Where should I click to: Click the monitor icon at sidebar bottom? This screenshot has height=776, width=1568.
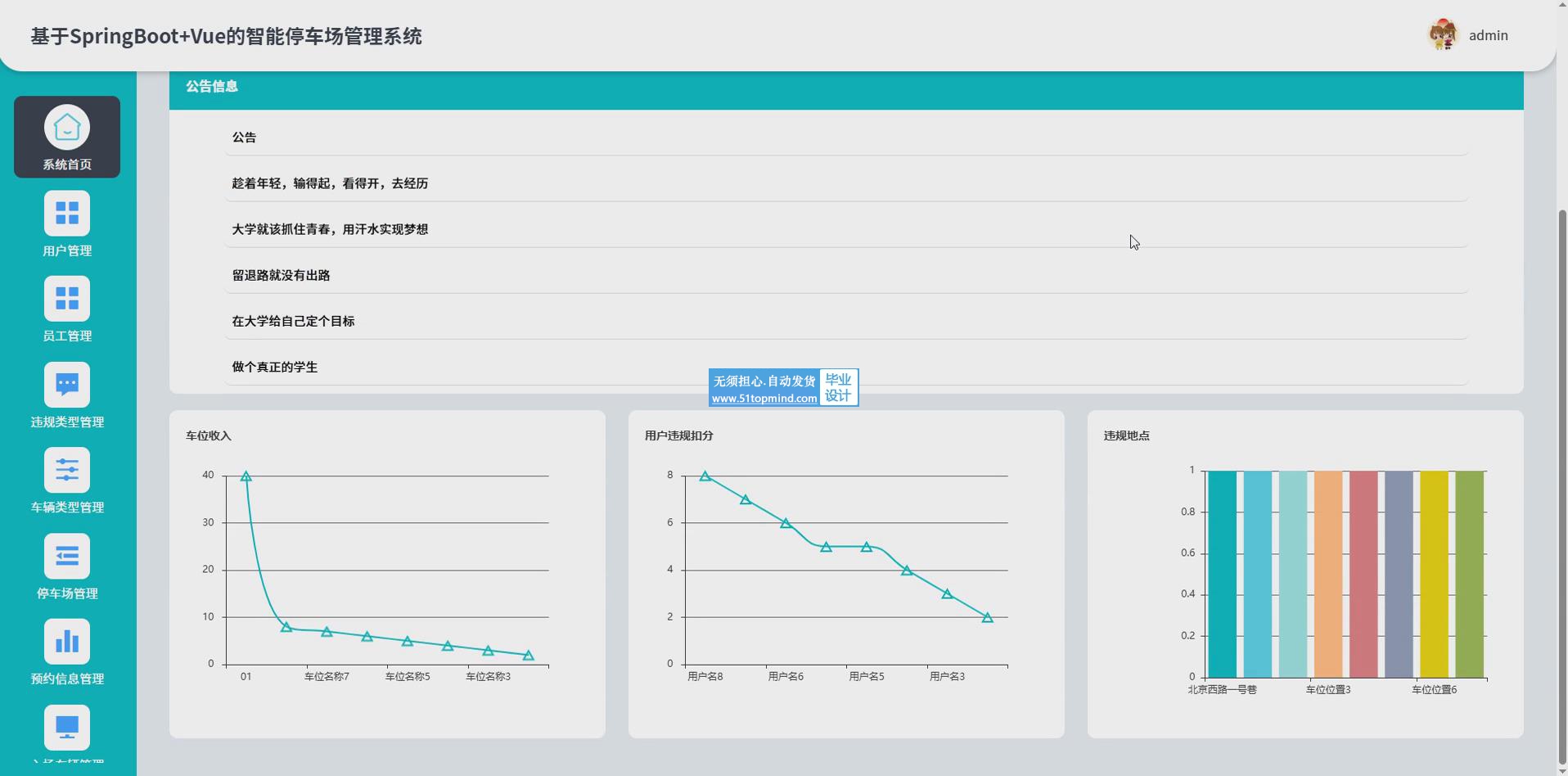67,727
